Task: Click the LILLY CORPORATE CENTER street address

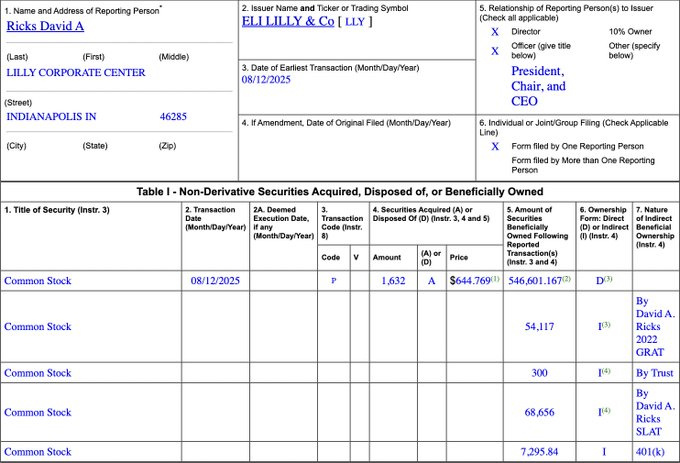Action: tap(76, 73)
